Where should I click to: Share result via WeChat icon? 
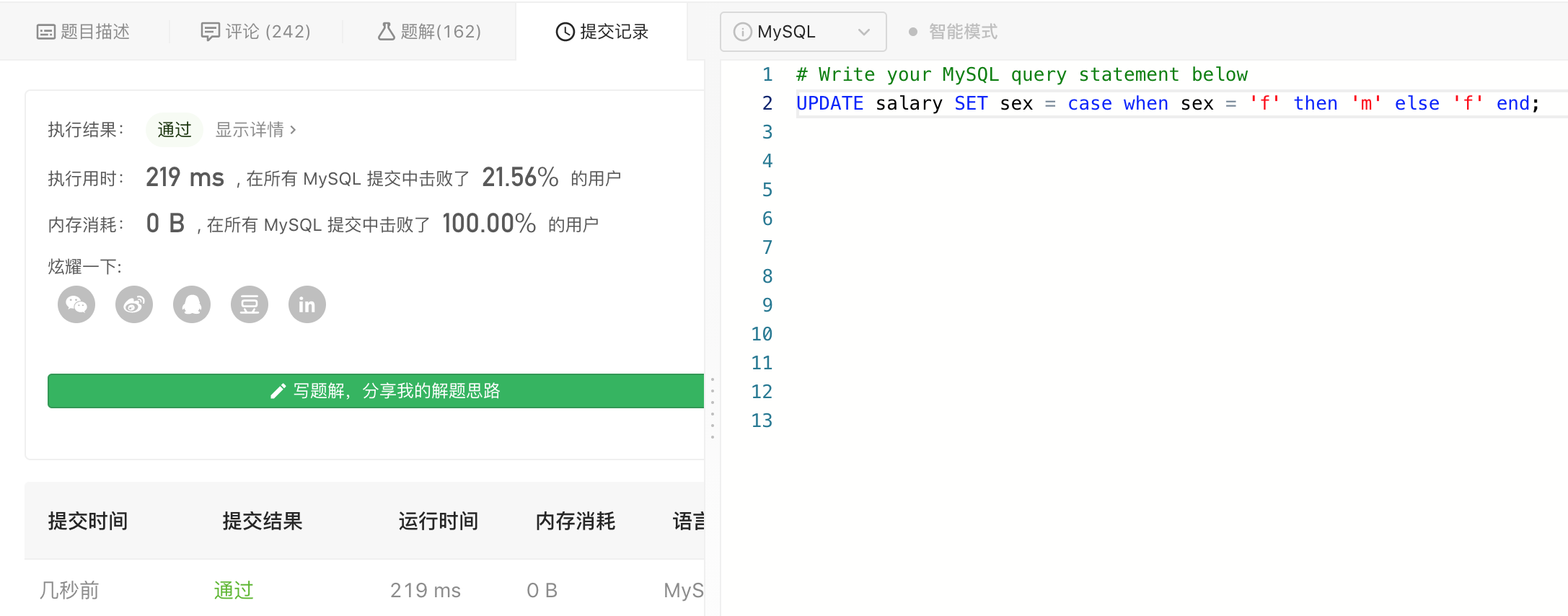[76, 304]
